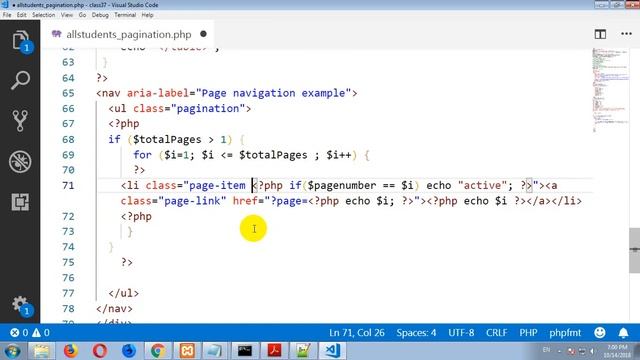Open errors and warnings problems panel

click(30, 333)
